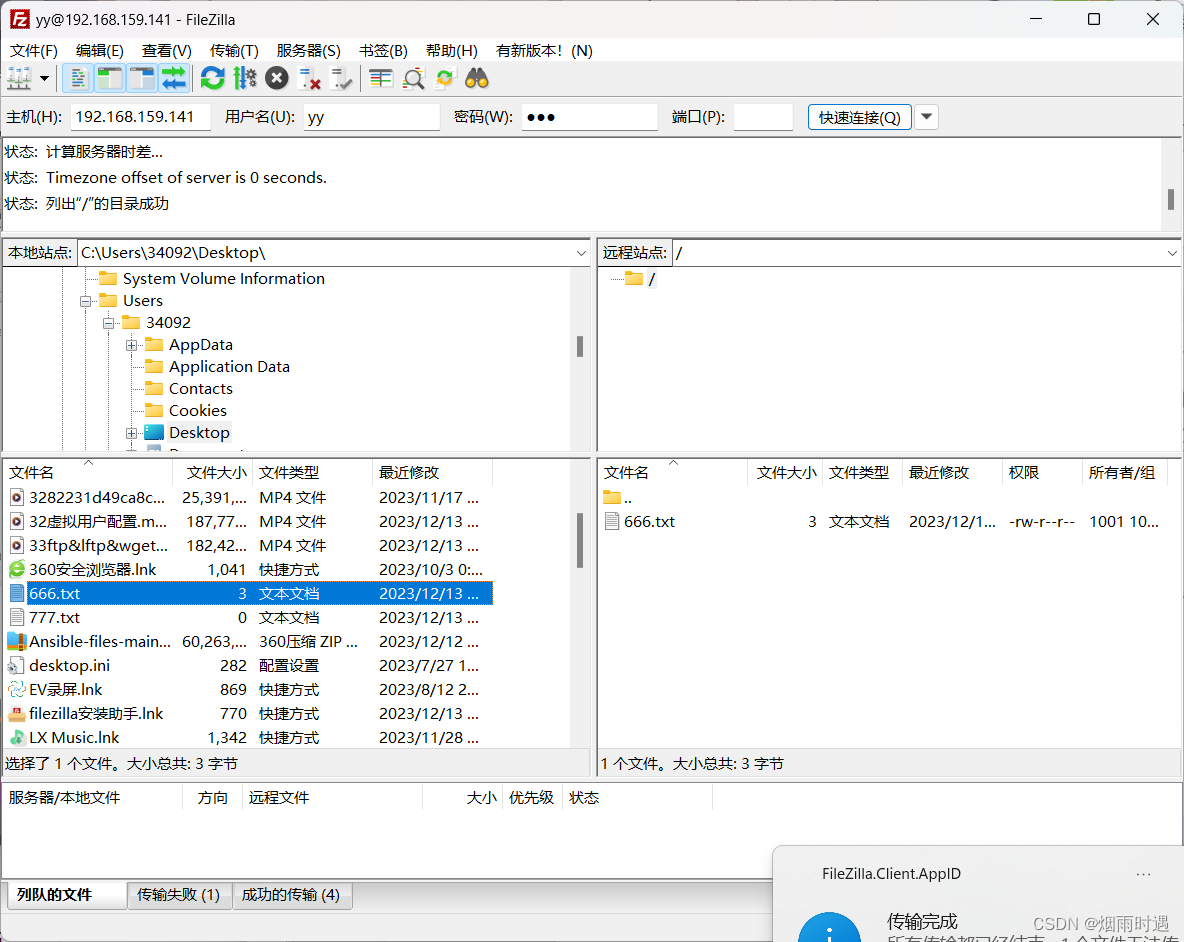The height and width of the screenshot is (942, 1184).
Task: Refresh file and folder lists
Action: pos(213,78)
